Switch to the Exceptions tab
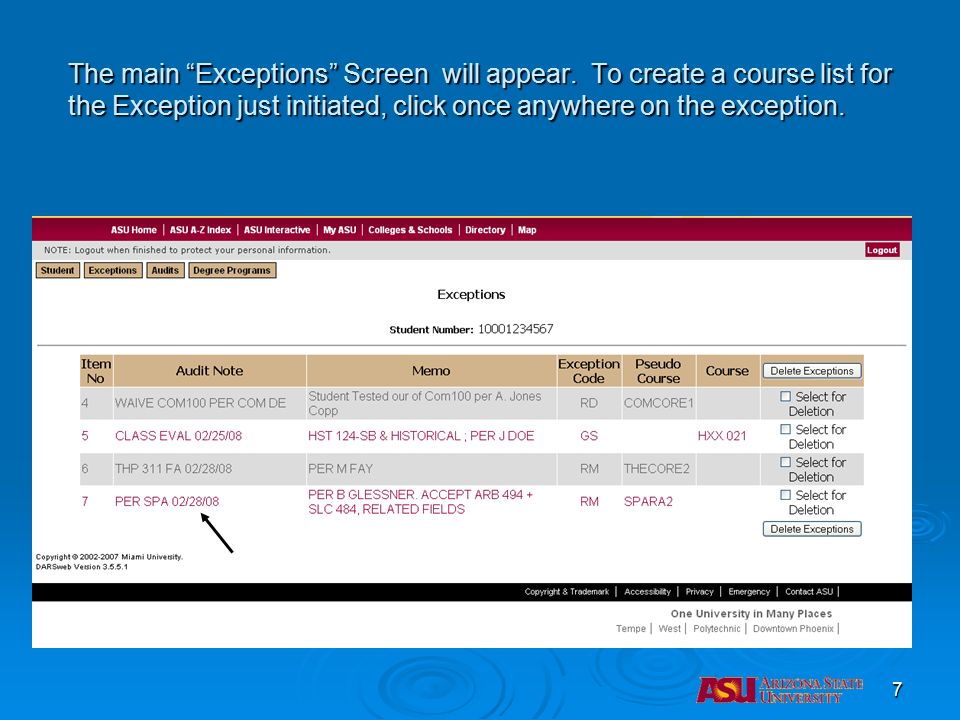 click(x=113, y=270)
